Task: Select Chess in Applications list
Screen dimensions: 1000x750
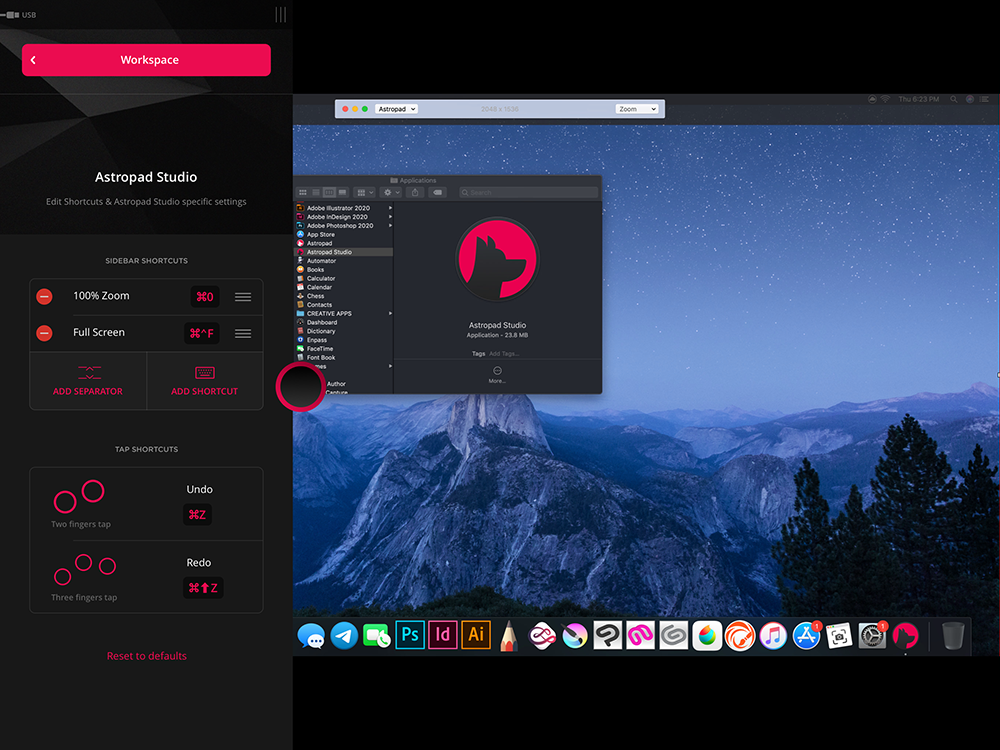Action: point(315,296)
